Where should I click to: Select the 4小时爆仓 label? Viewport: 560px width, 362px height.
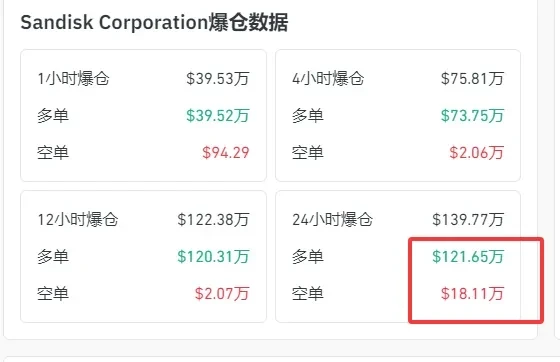328,79
